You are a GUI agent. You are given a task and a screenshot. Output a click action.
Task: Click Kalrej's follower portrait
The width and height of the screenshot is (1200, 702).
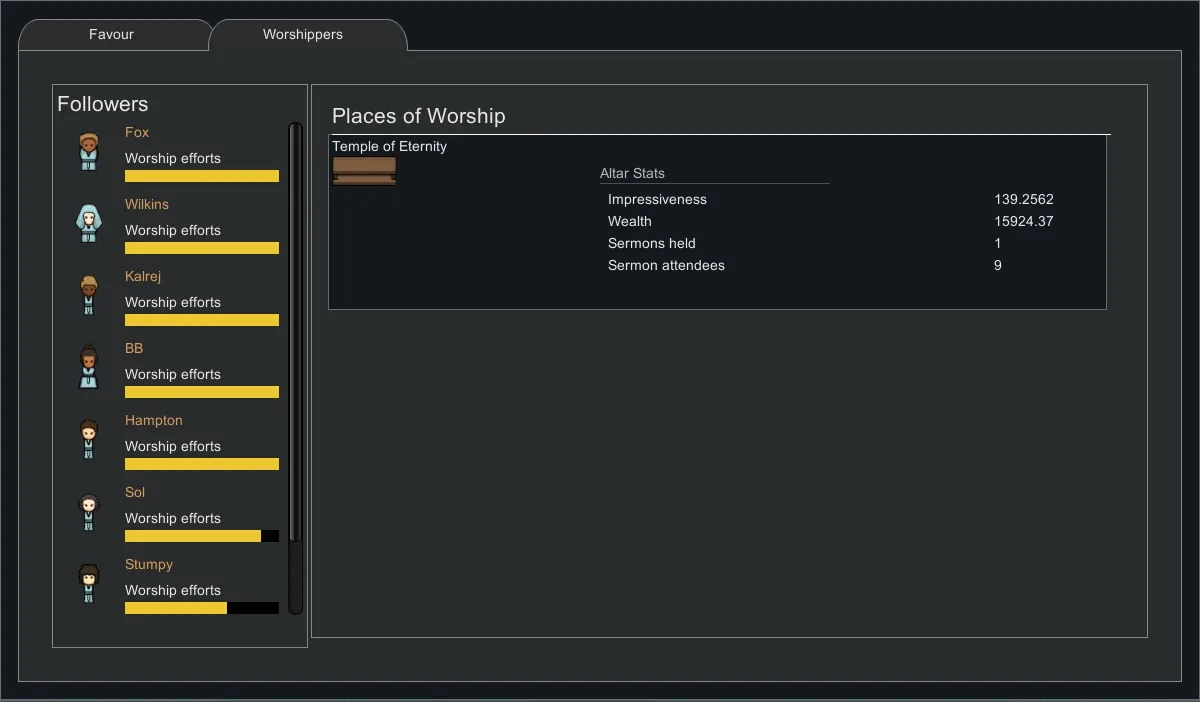(89, 296)
